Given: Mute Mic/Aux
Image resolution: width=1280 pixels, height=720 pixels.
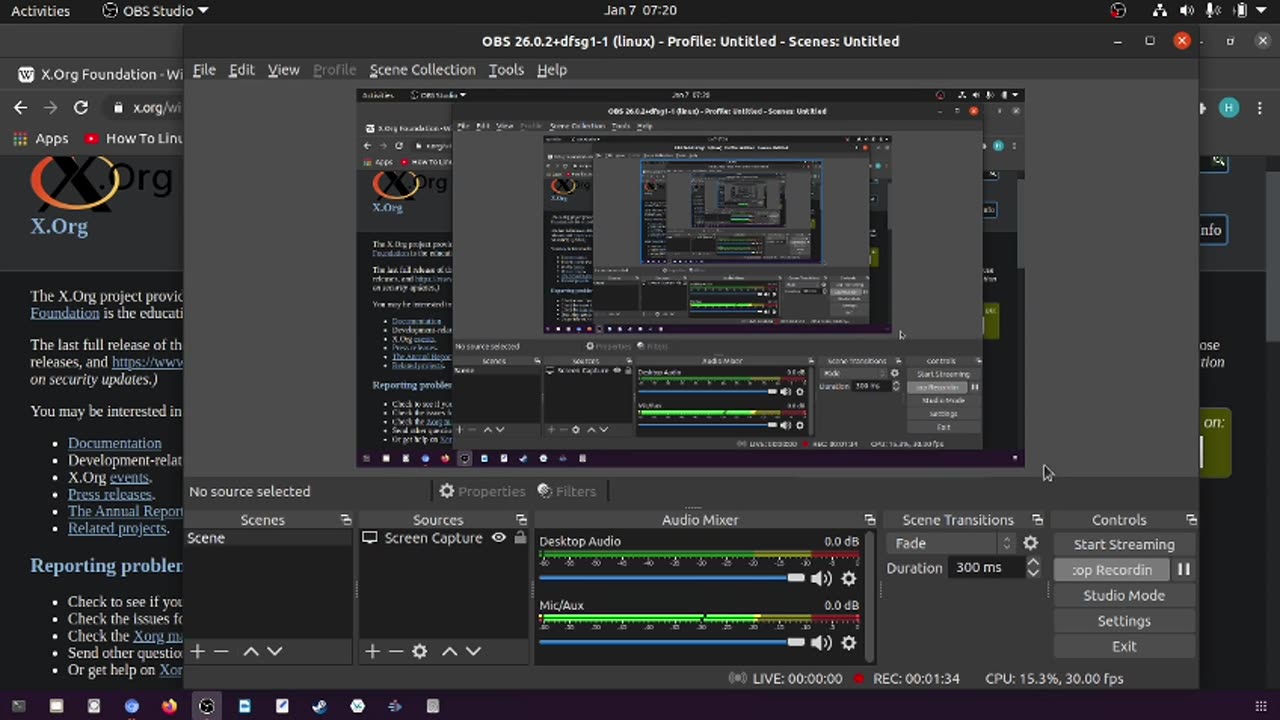Looking at the screenshot, I should pyautogui.click(x=821, y=642).
